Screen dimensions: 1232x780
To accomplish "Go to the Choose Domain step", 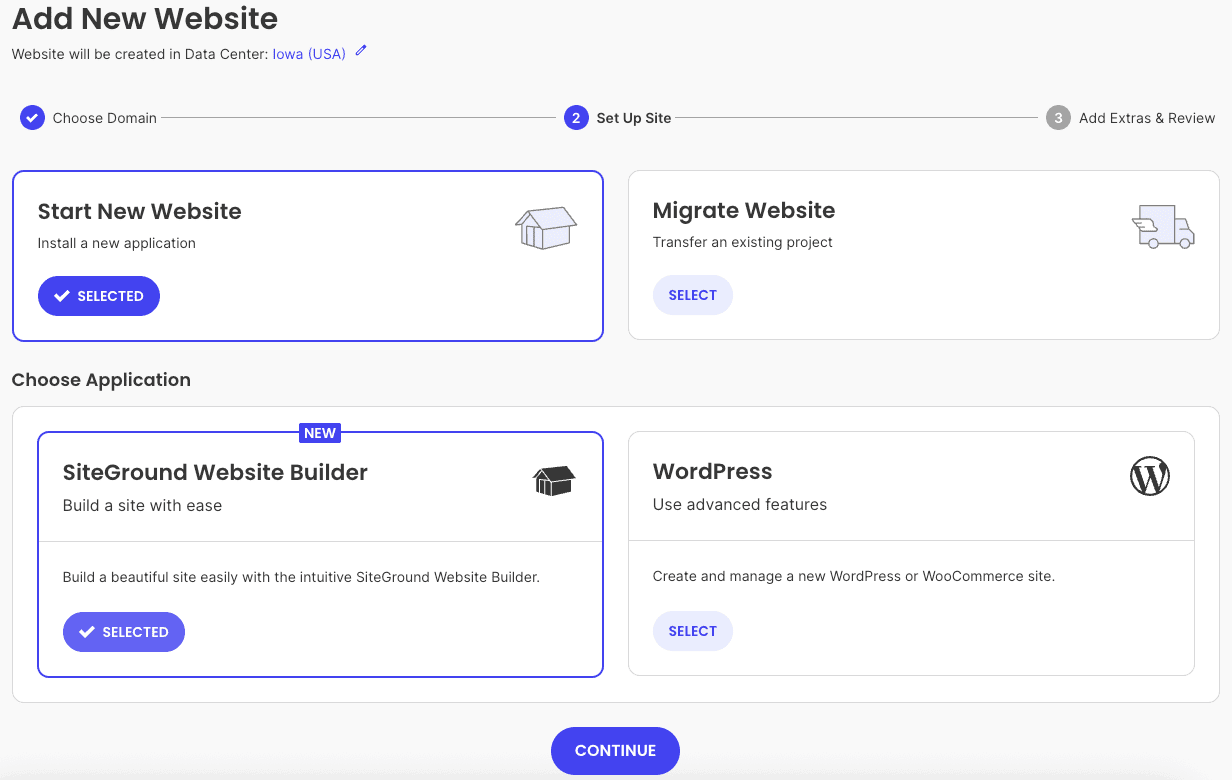I will (x=105, y=118).
